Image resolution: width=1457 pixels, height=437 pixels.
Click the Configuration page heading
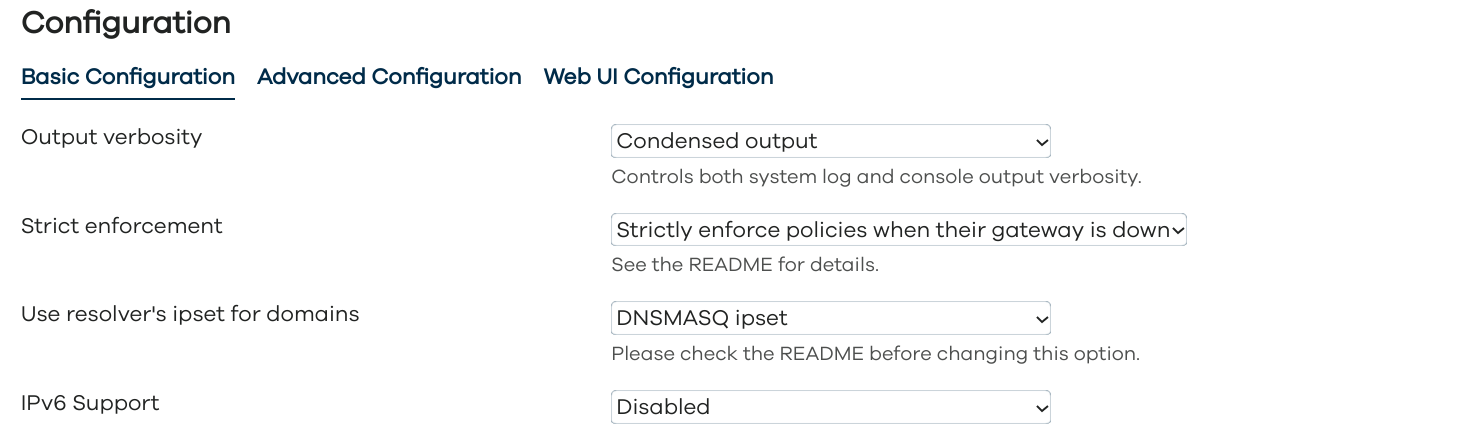126,23
